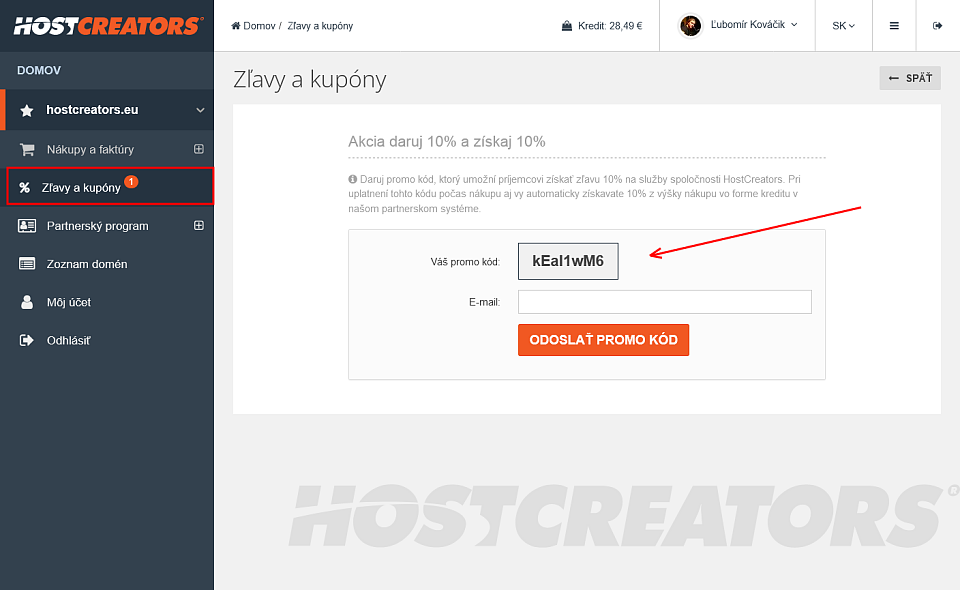Click the shopping cart icon for Nákupy

point(27,149)
